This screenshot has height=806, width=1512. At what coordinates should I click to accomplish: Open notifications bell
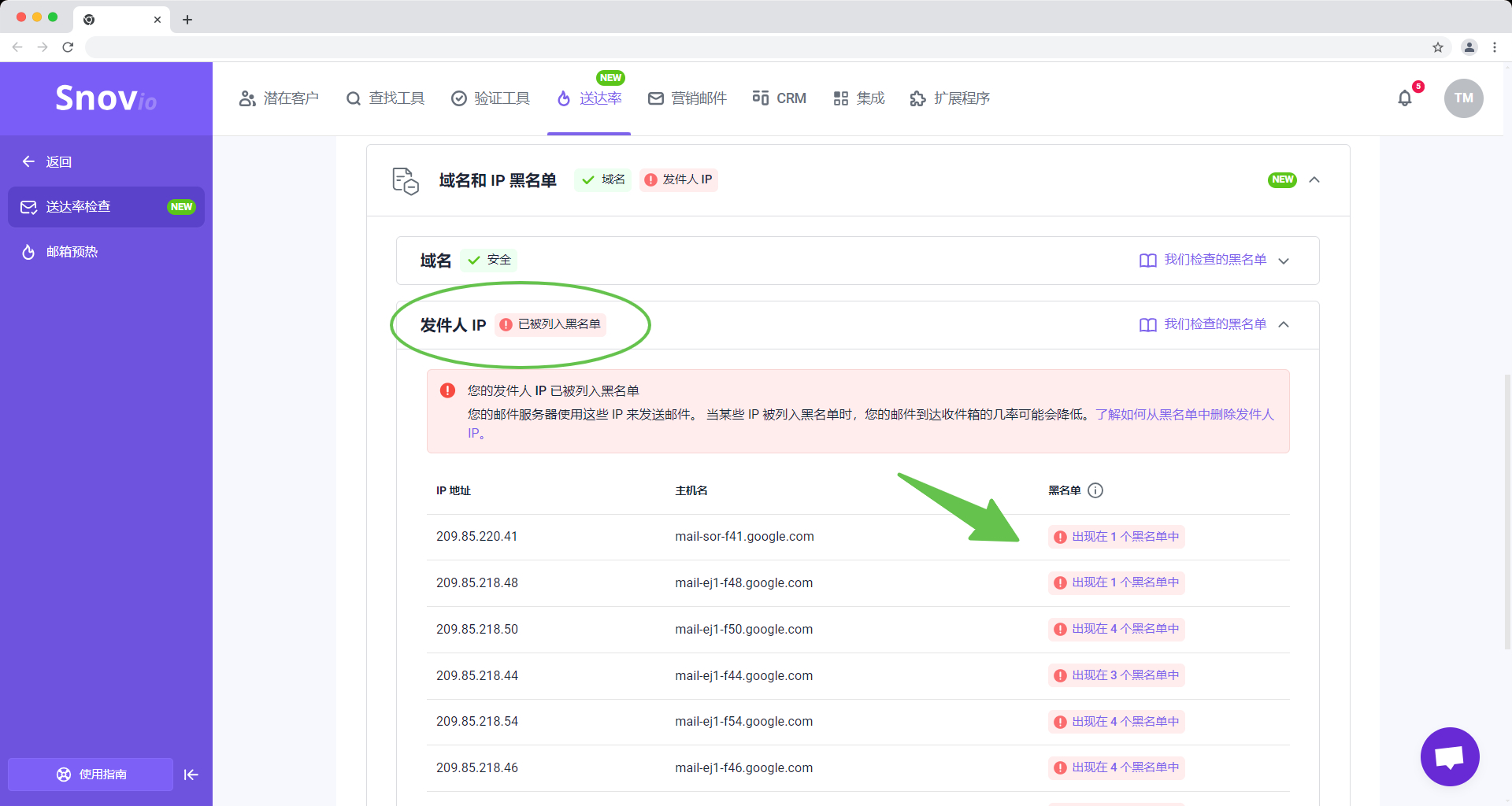1405,98
